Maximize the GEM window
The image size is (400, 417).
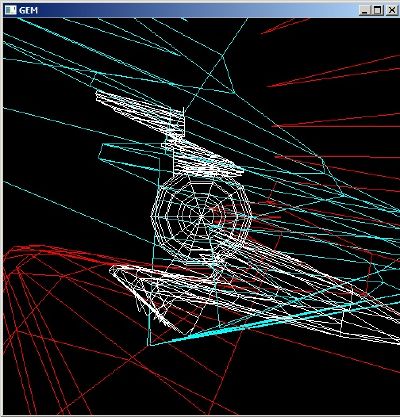377,10
